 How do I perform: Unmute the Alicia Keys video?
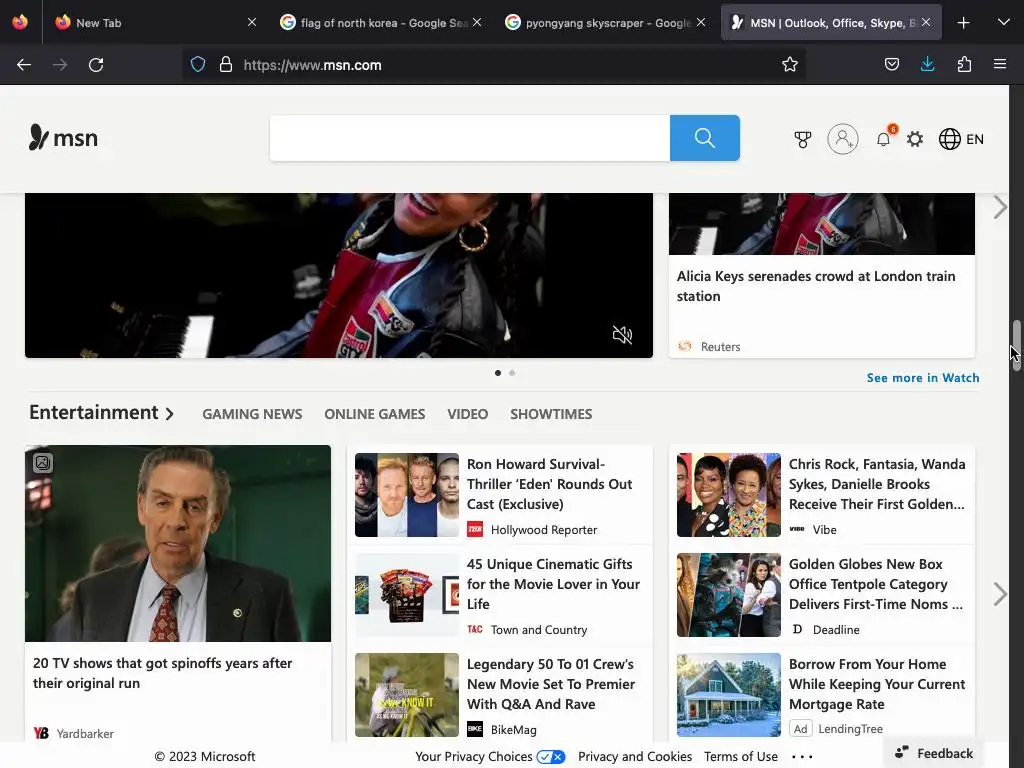tap(622, 335)
